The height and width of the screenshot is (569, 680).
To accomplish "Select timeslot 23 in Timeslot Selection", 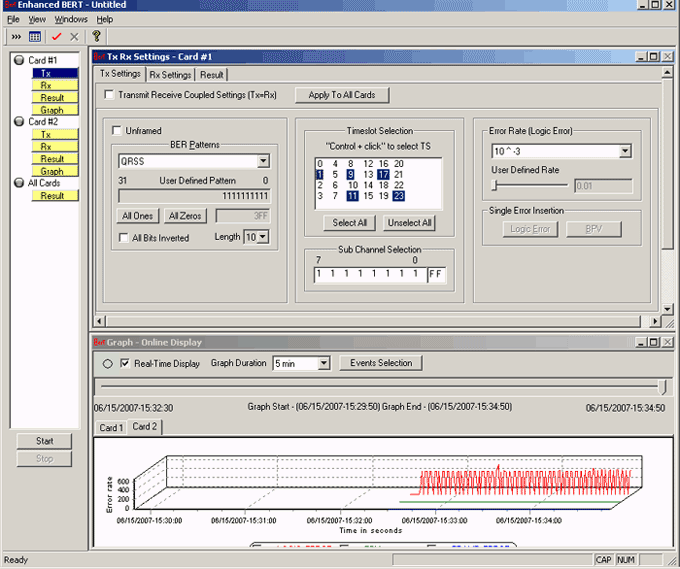I will pyautogui.click(x=399, y=196).
